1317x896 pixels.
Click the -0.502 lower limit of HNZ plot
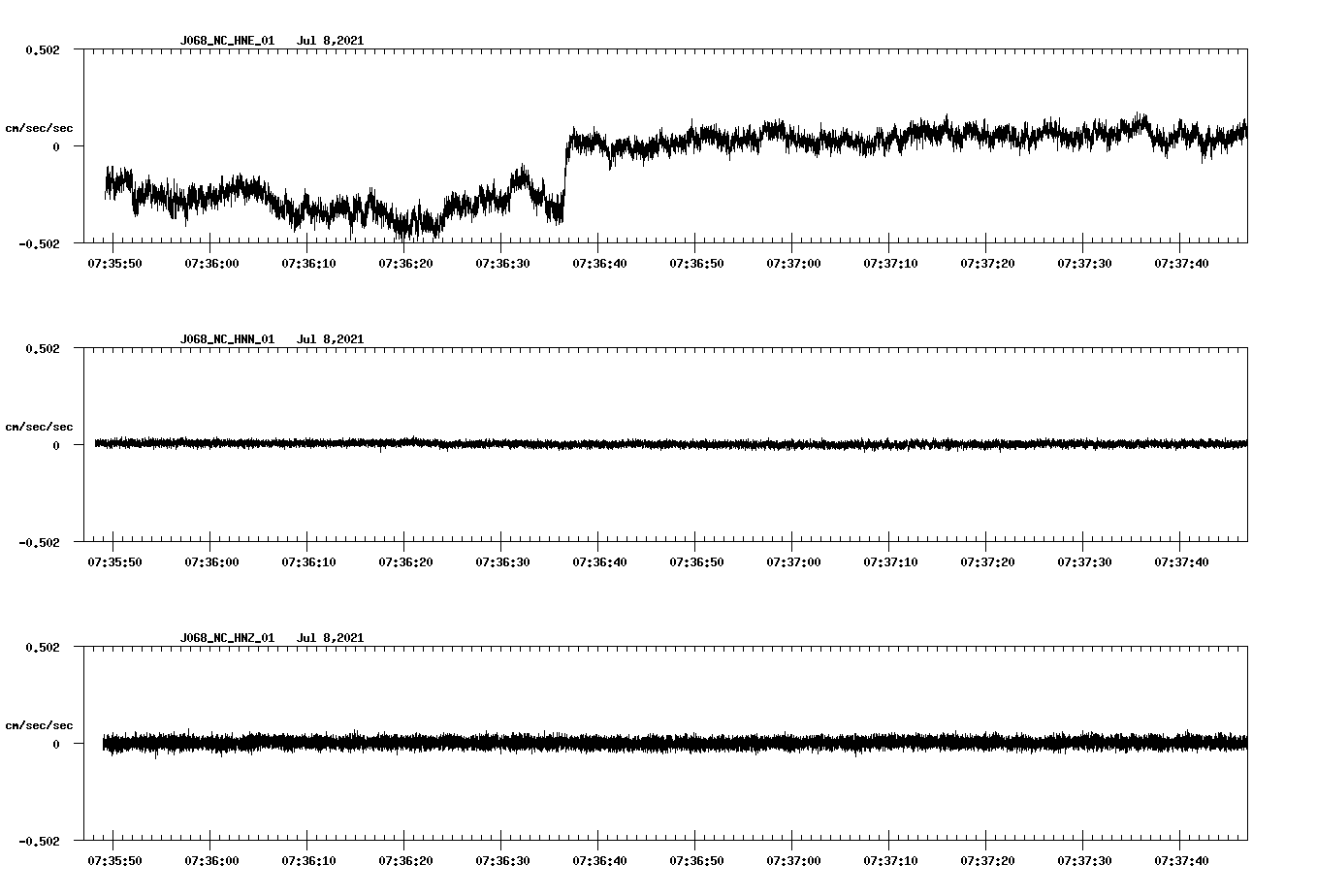click(x=39, y=841)
